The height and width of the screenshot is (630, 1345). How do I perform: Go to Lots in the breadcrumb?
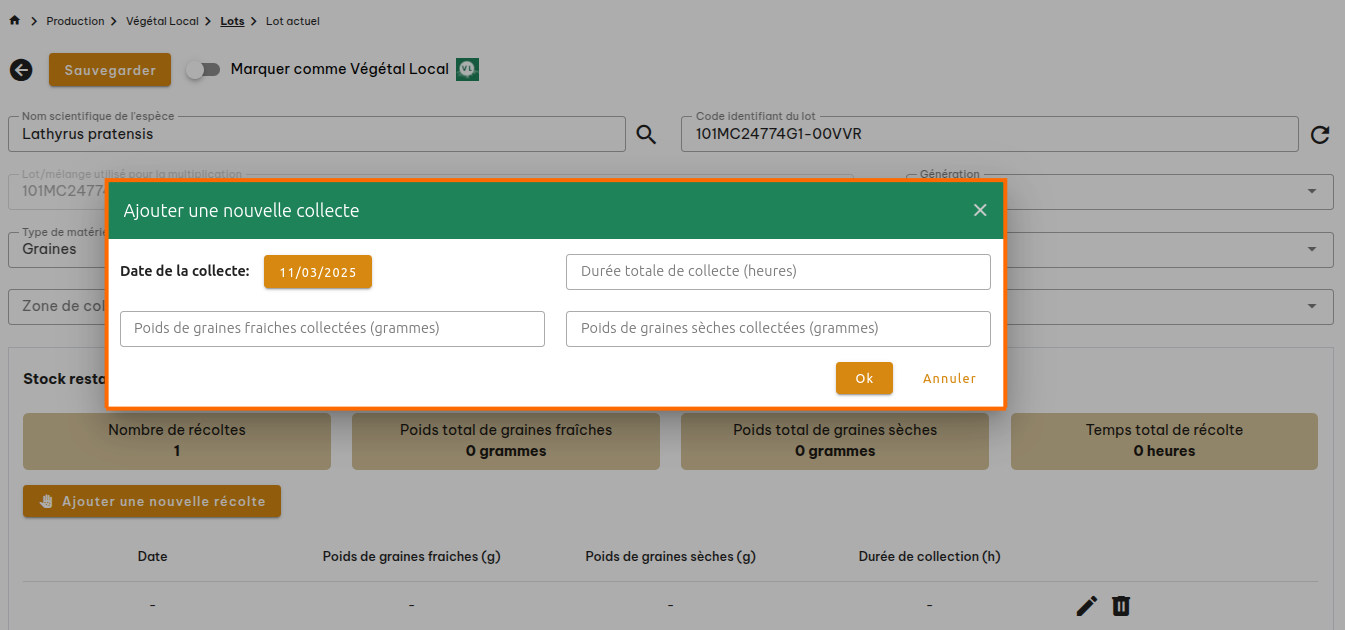(x=232, y=21)
